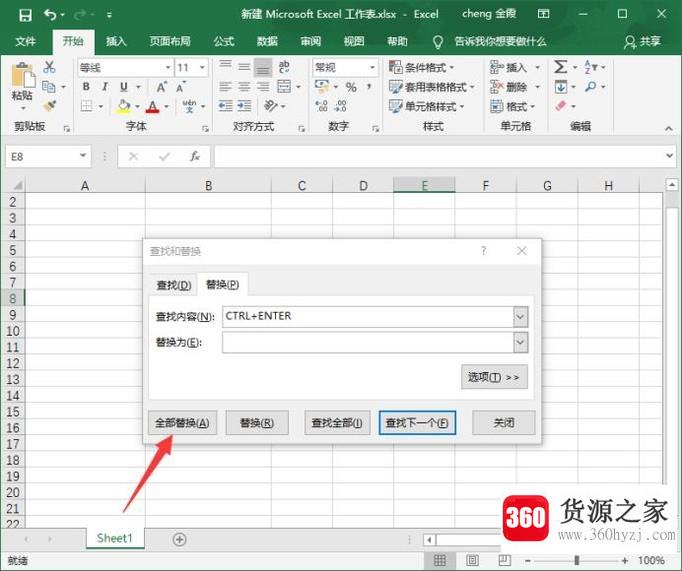The width and height of the screenshot is (682, 571).
Task: Click the AutoSum sigma icon
Action: coord(560,67)
